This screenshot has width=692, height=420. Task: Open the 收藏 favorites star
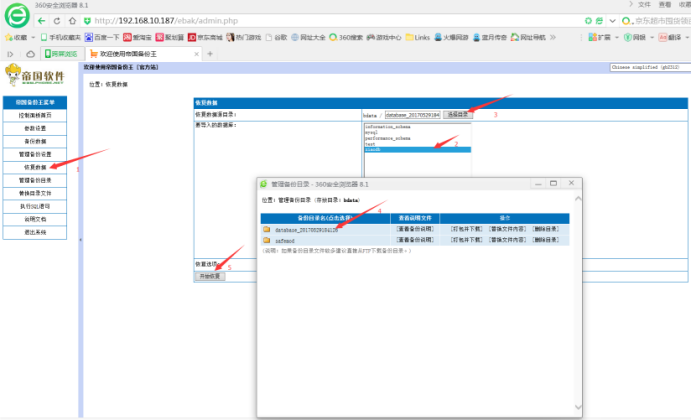click(16, 38)
